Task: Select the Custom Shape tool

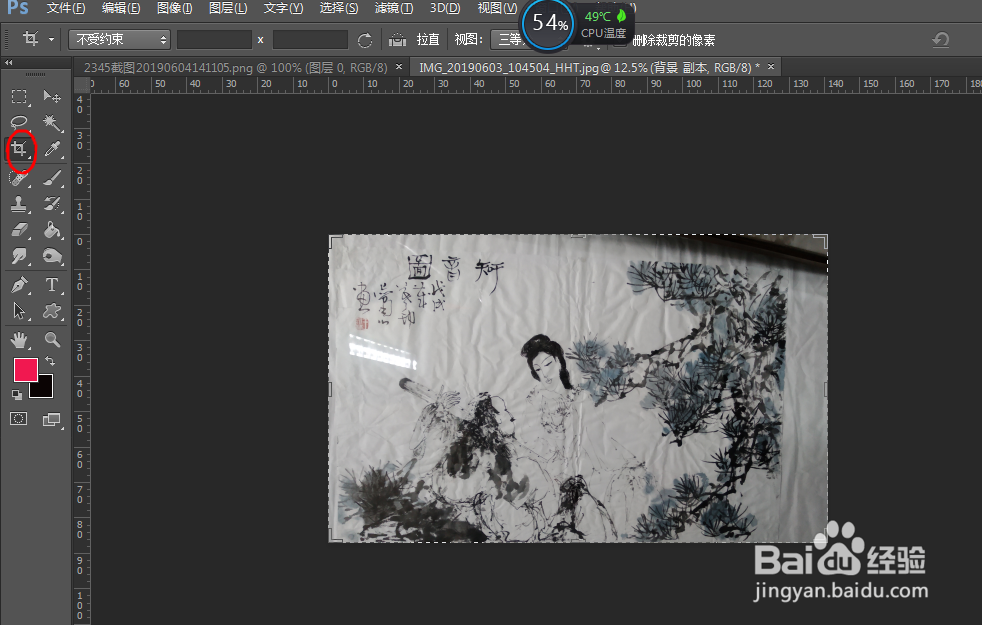Action: (x=52, y=311)
